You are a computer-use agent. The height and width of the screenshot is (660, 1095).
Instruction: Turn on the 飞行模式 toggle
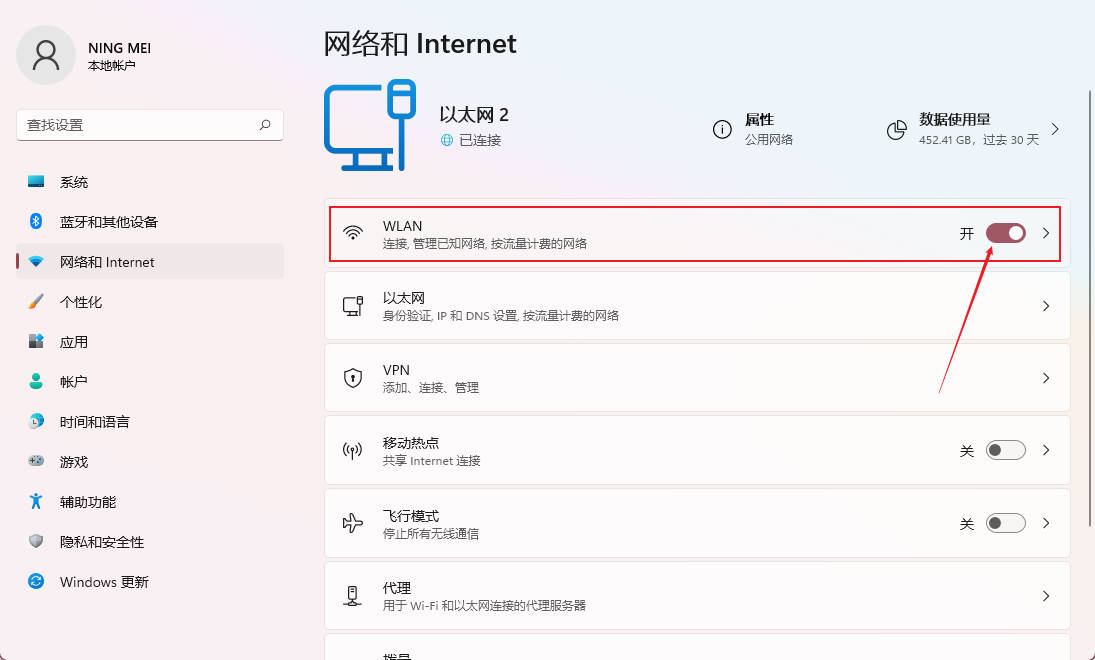(x=1006, y=523)
